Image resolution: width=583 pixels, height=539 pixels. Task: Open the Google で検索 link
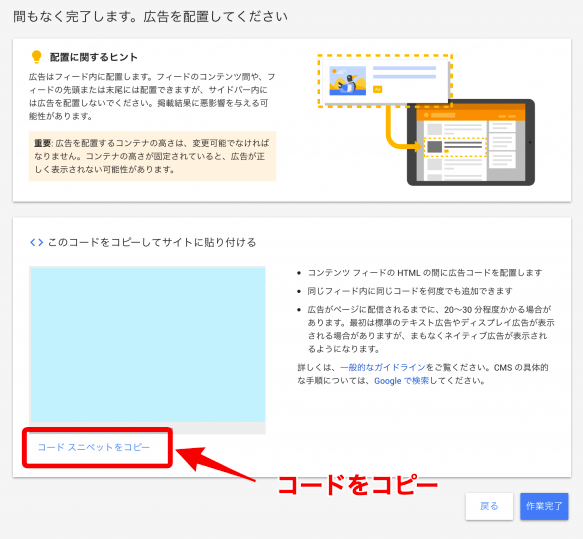(x=402, y=381)
